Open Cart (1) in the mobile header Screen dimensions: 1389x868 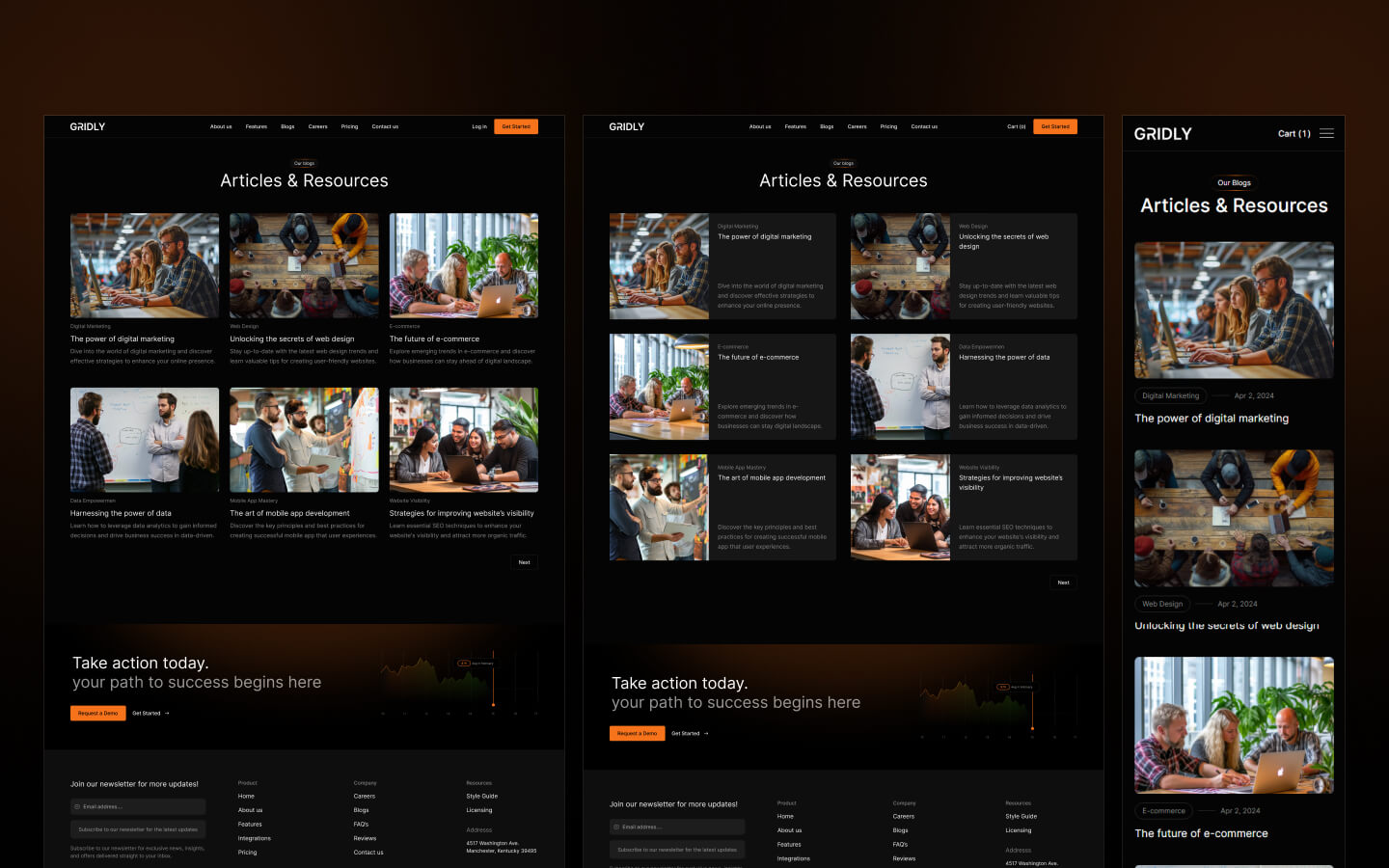1293,134
